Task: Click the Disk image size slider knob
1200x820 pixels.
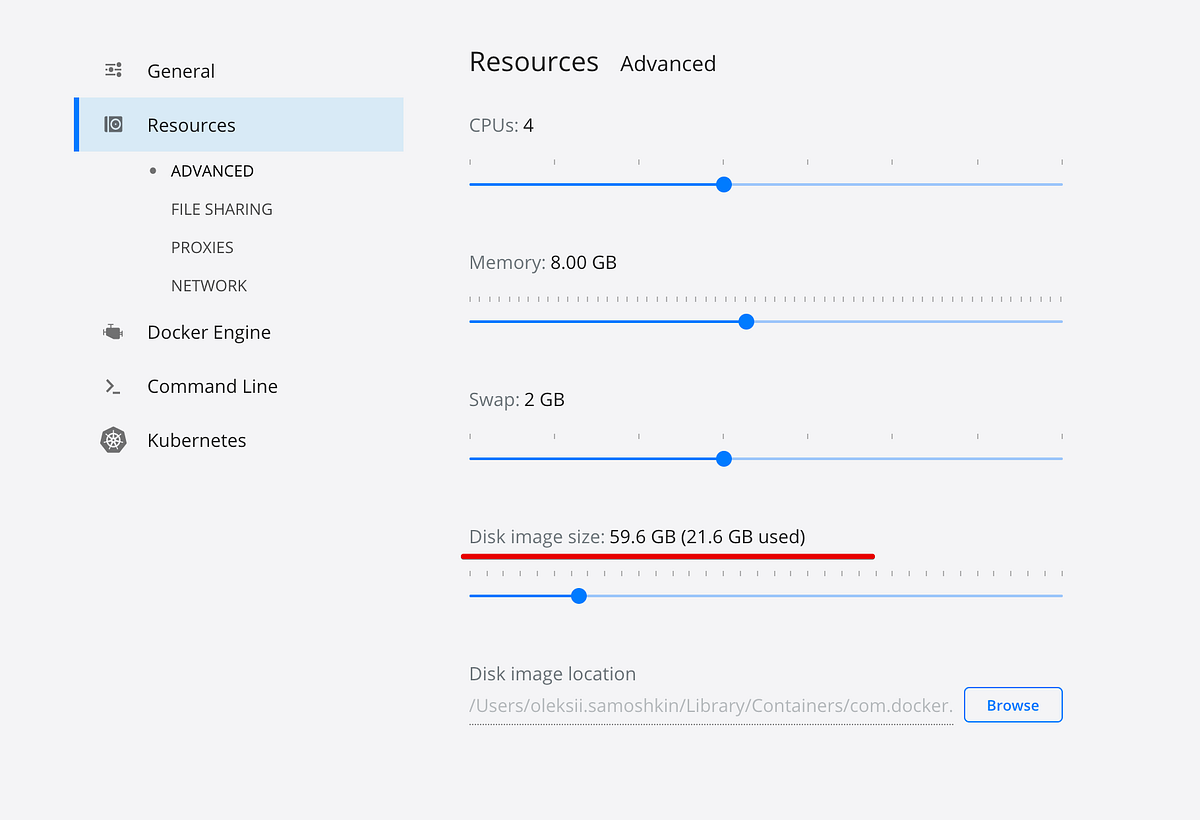Action: click(x=578, y=595)
